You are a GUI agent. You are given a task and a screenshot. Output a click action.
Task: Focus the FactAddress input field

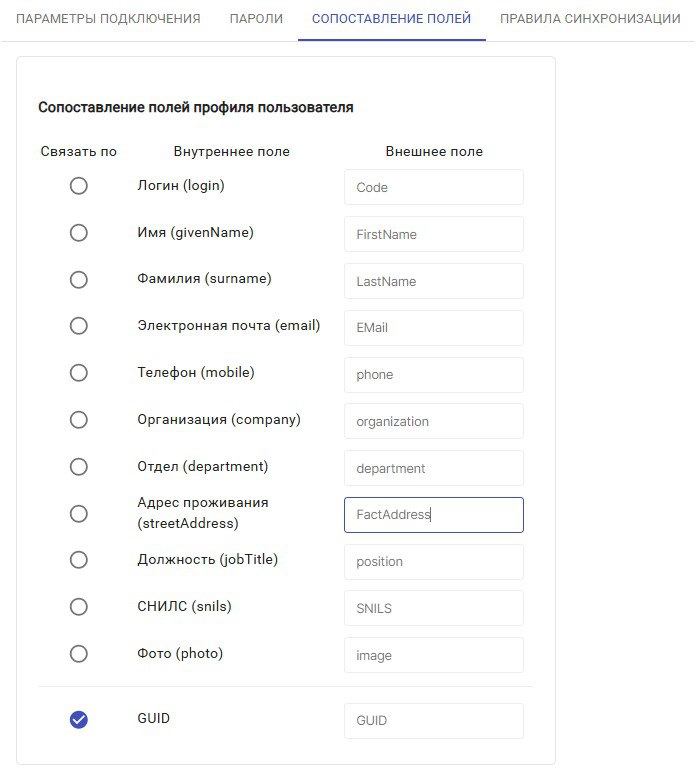coord(434,515)
